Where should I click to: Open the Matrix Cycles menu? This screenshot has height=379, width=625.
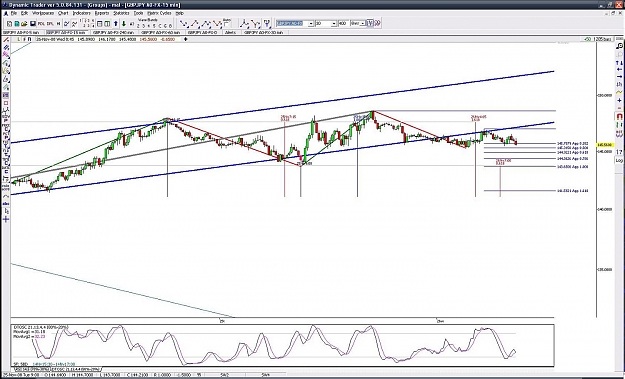[159, 13]
